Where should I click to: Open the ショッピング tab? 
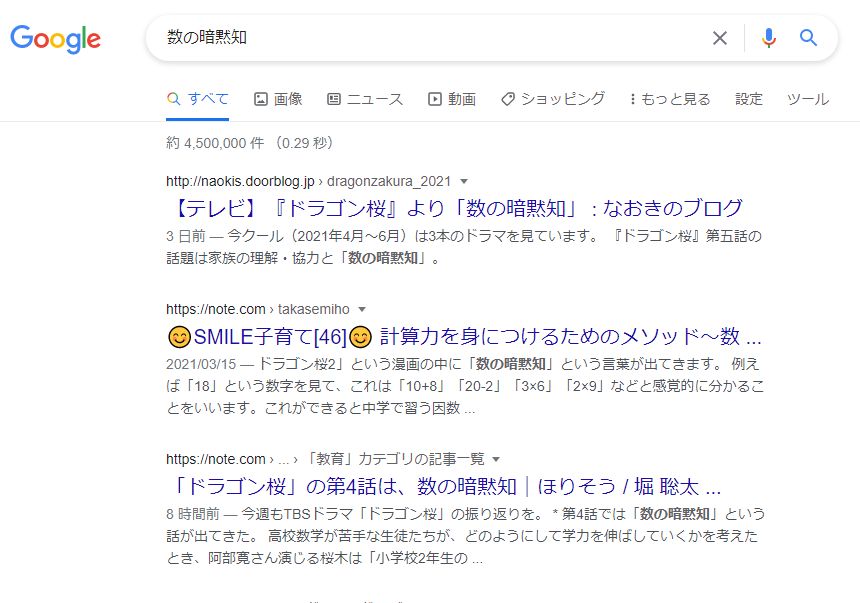point(553,99)
